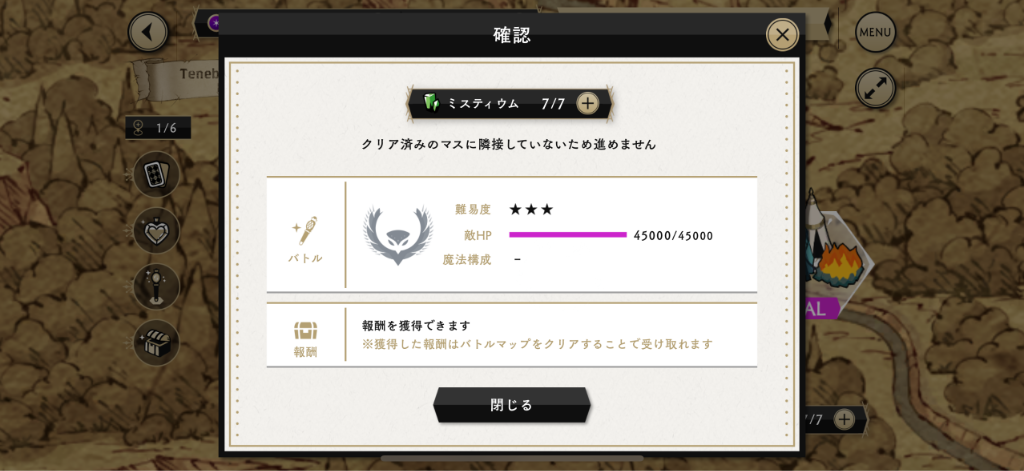Image resolution: width=1024 pixels, height=471 pixels.
Task: Click the background plus button near 7/7
Action: tap(844, 419)
